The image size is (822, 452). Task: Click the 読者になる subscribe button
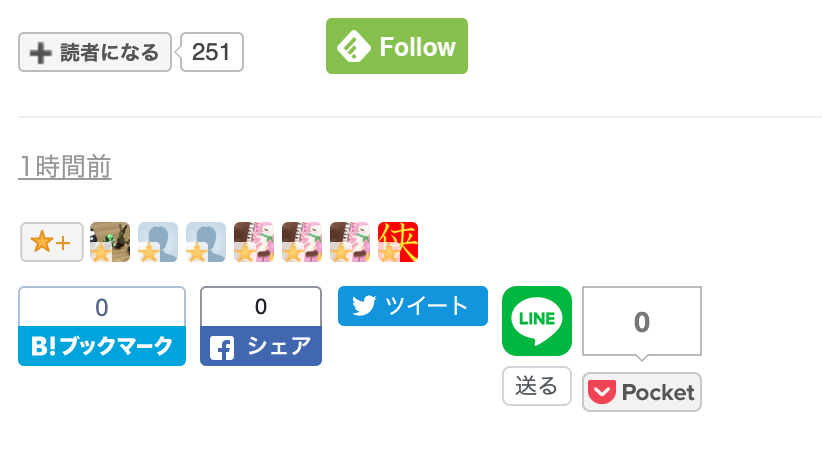pyautogui.click(x=95, y=52)
